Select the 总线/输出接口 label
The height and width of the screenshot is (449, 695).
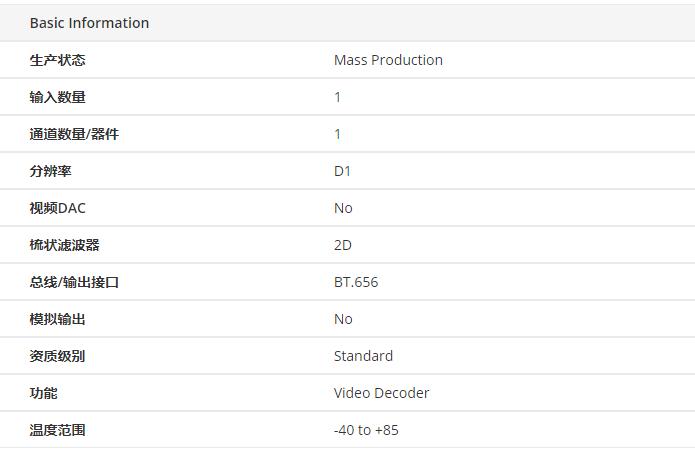[x=74, y=282]
